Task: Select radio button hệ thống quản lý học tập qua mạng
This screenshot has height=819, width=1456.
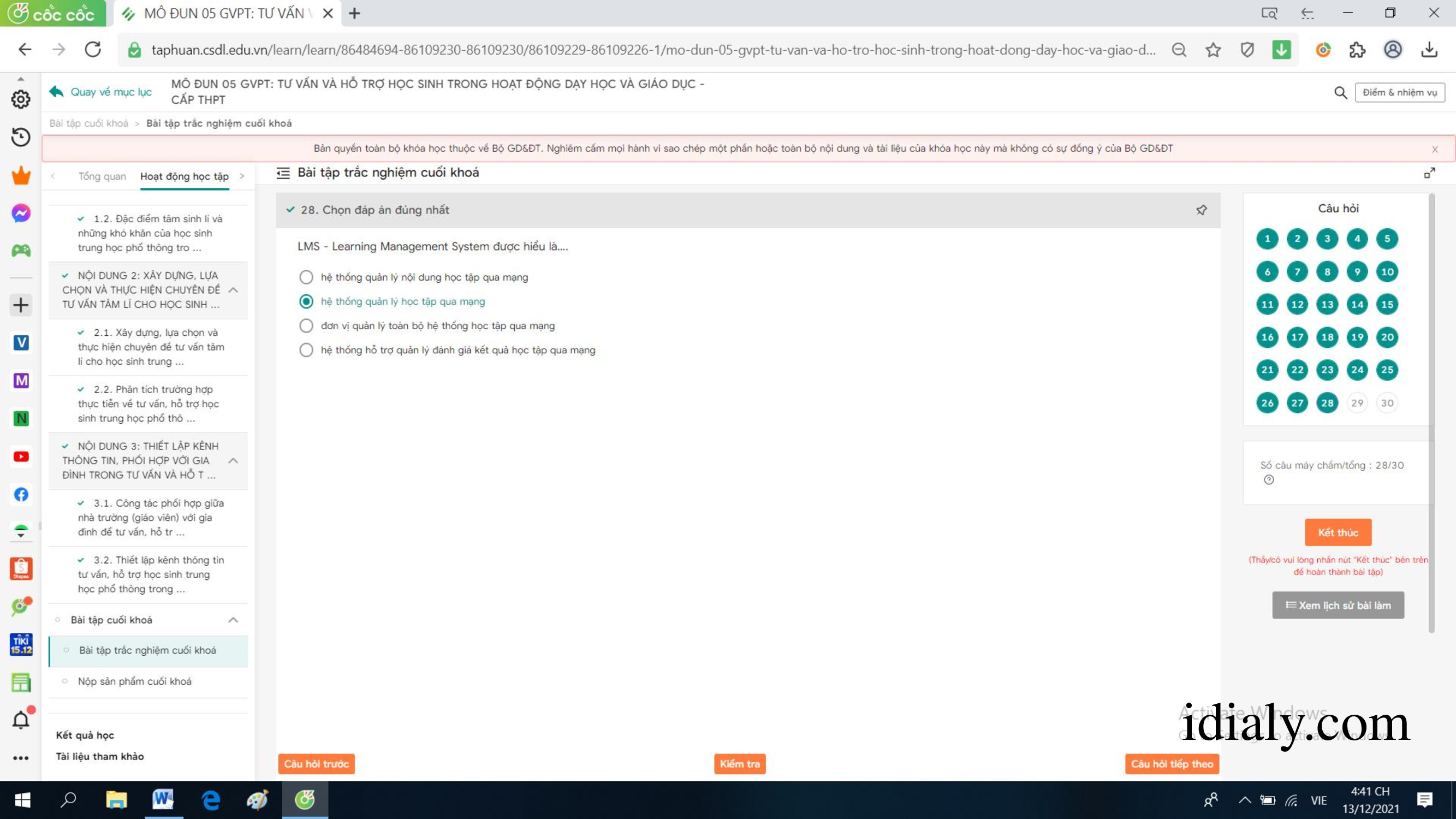Action: 306,301
